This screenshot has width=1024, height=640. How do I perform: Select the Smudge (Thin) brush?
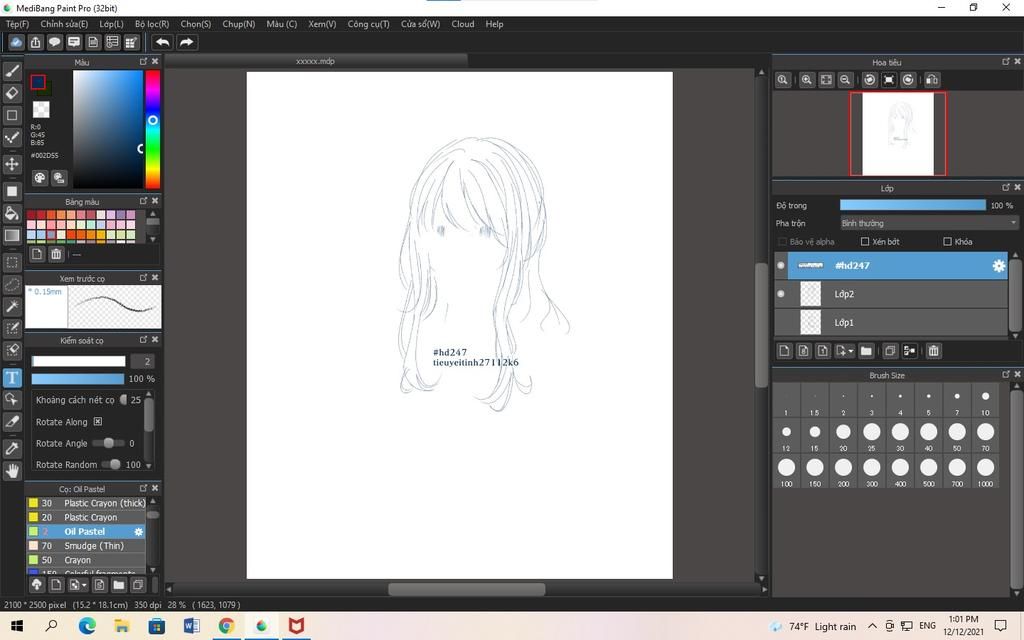tap(86, 546)
